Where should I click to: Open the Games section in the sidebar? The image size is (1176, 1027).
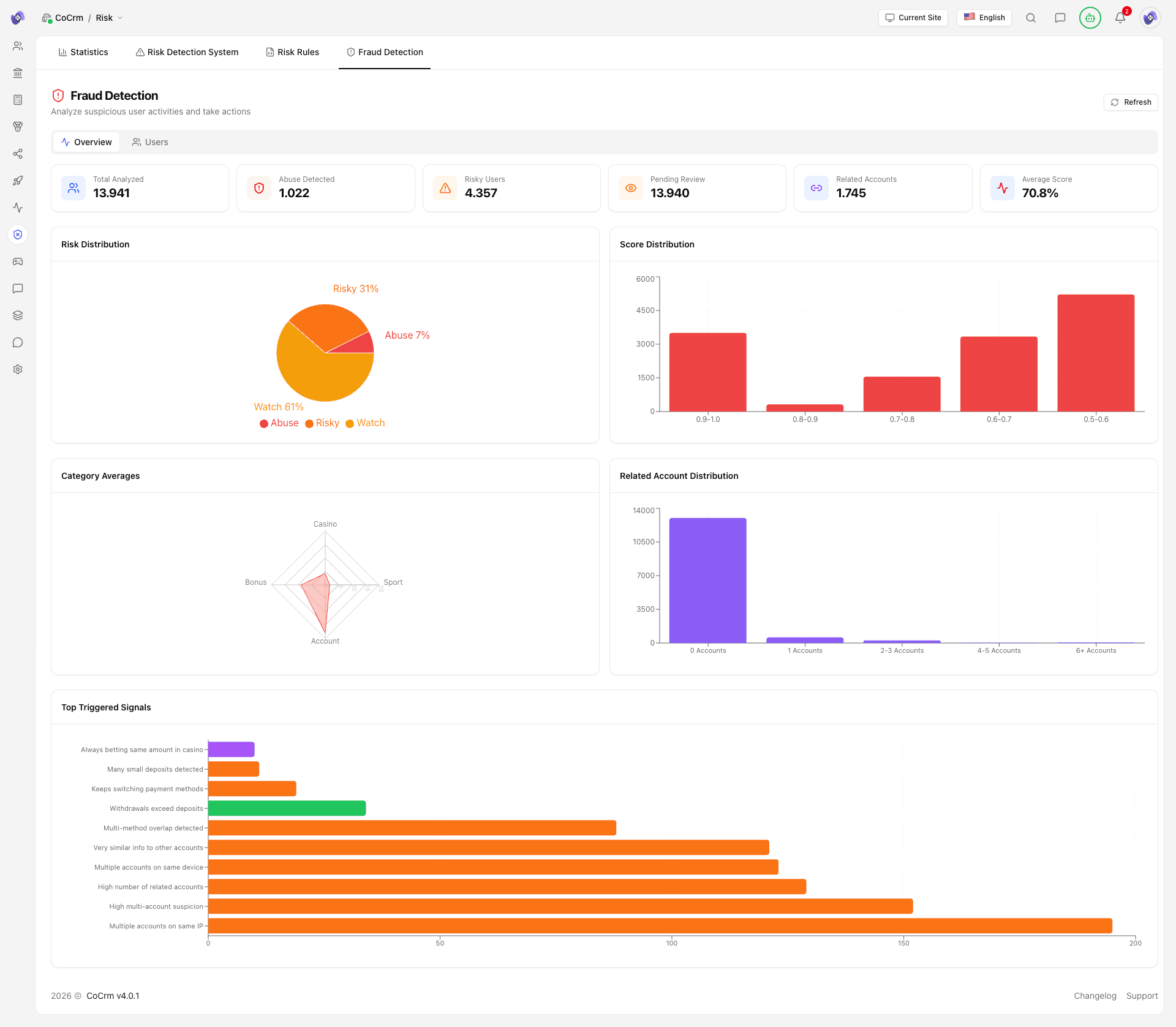click(x=18, y=261)
